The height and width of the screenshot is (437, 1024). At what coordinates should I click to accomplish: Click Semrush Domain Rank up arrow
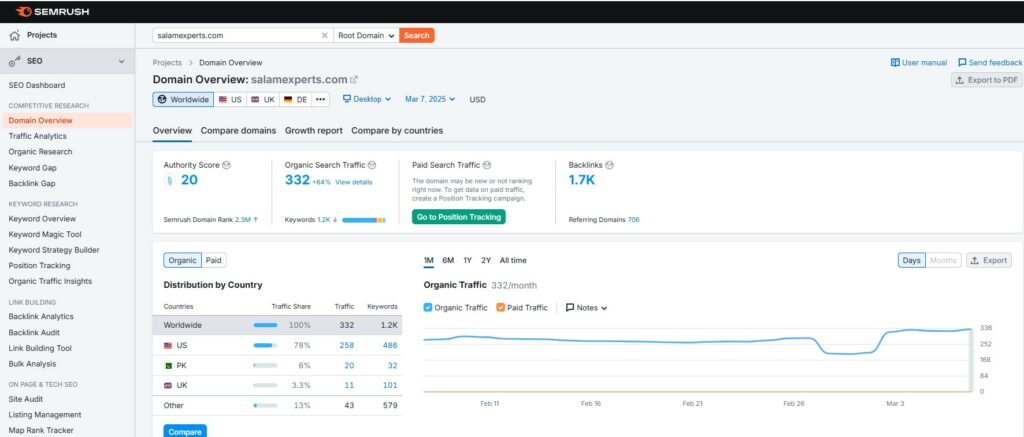pyautogui.click(x=255, y=219)
